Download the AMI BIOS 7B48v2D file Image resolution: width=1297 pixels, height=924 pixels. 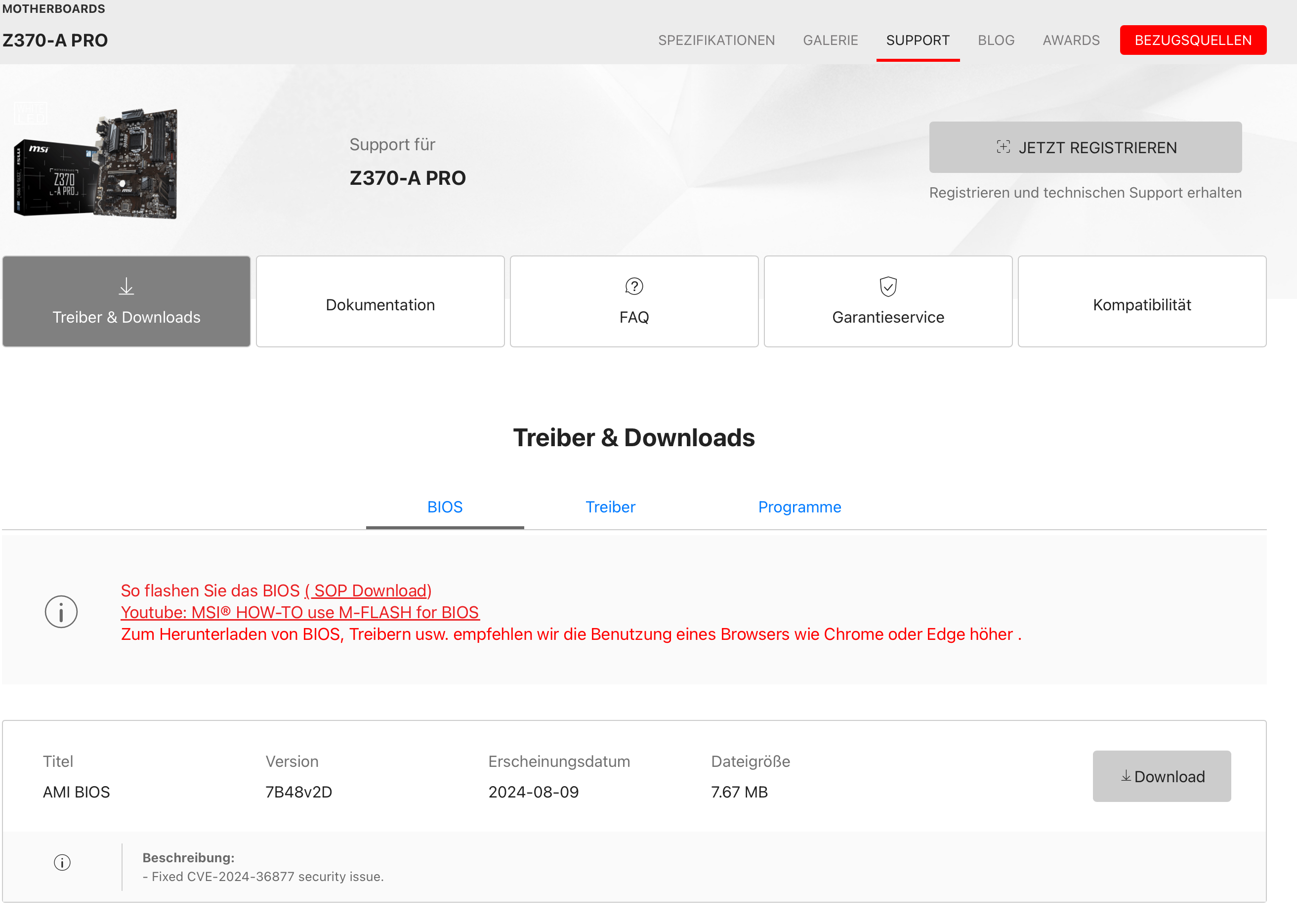(1161, 776)
